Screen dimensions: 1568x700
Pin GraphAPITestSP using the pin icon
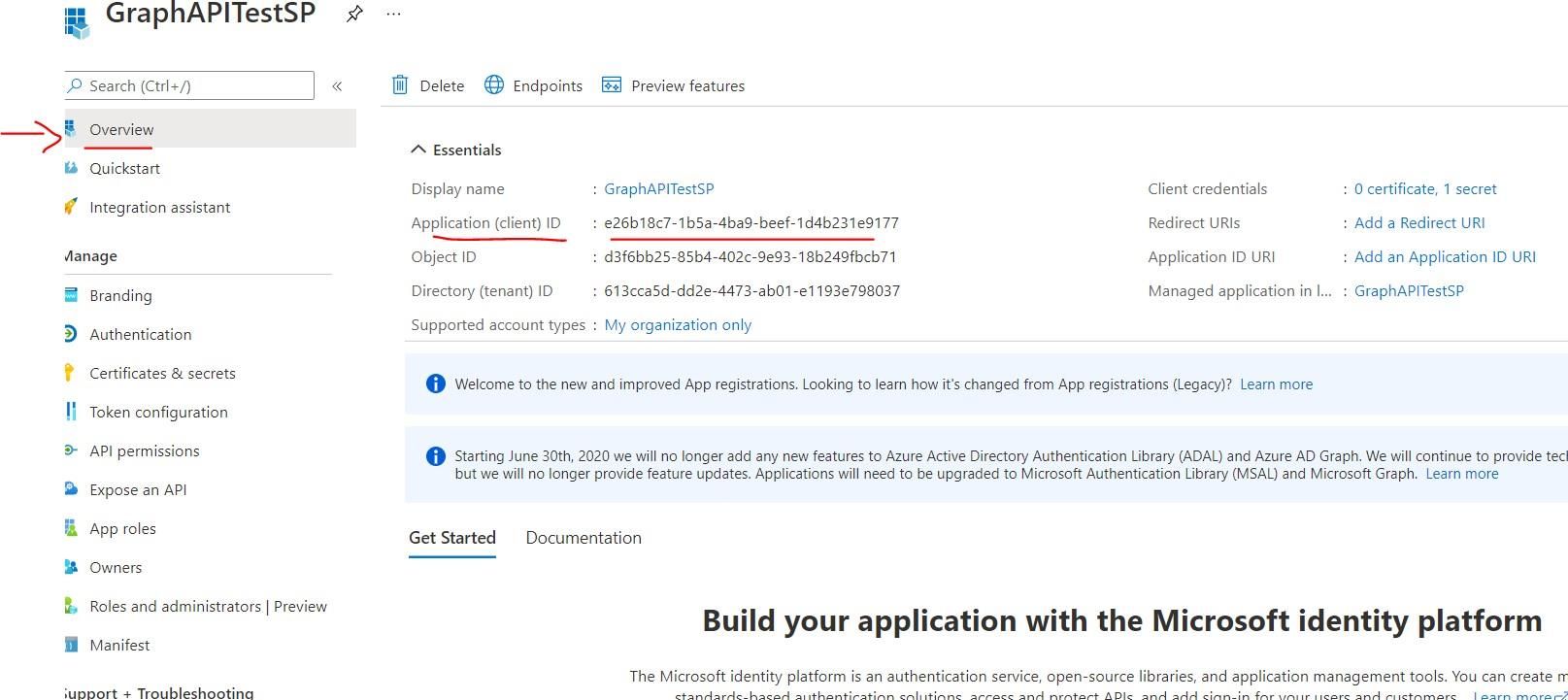point(354,15)
